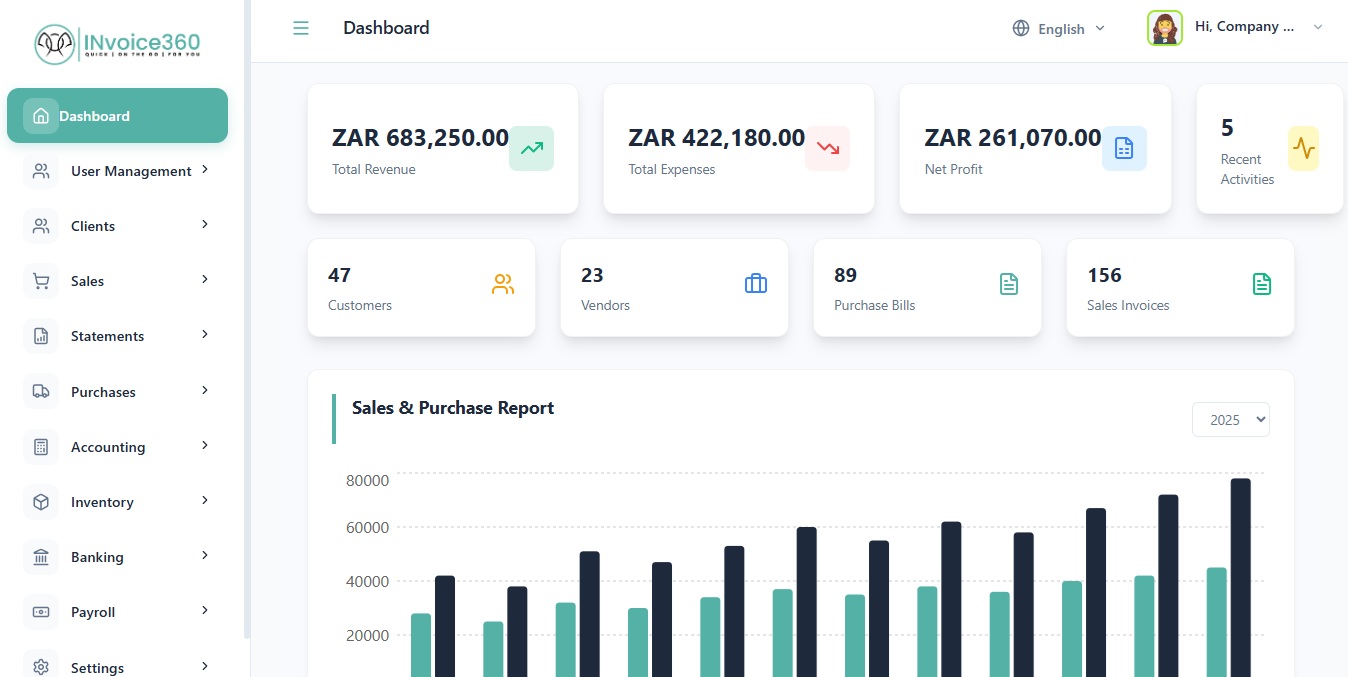Click the Purchase Bills document icon
Screen dimensions: 1348x677
(1009, 284)
